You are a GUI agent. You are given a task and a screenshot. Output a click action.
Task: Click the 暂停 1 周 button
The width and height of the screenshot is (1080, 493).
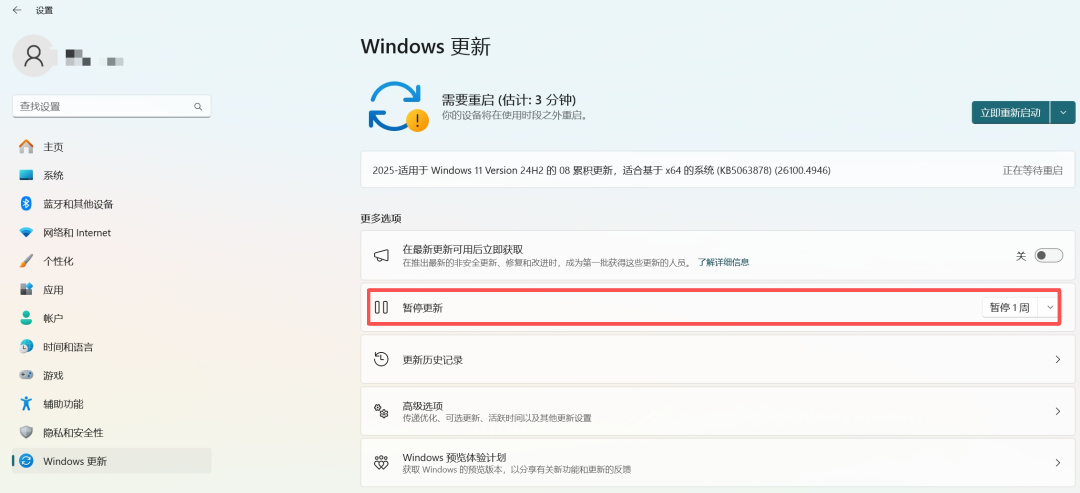point(1010,308)
